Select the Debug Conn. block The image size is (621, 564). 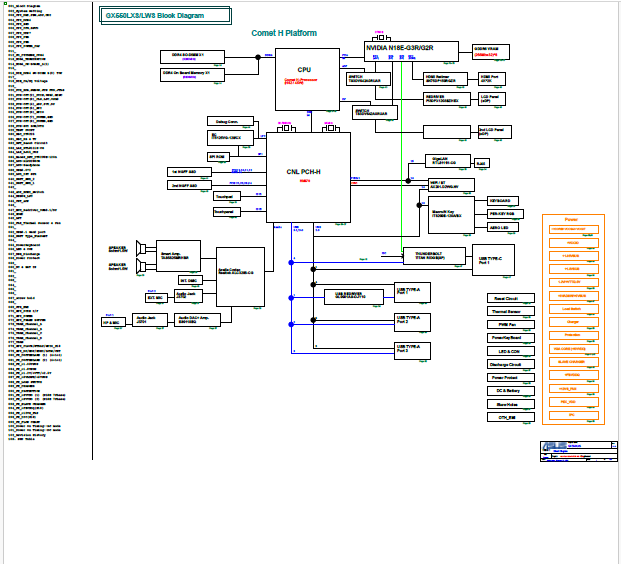tap(230, 122)
